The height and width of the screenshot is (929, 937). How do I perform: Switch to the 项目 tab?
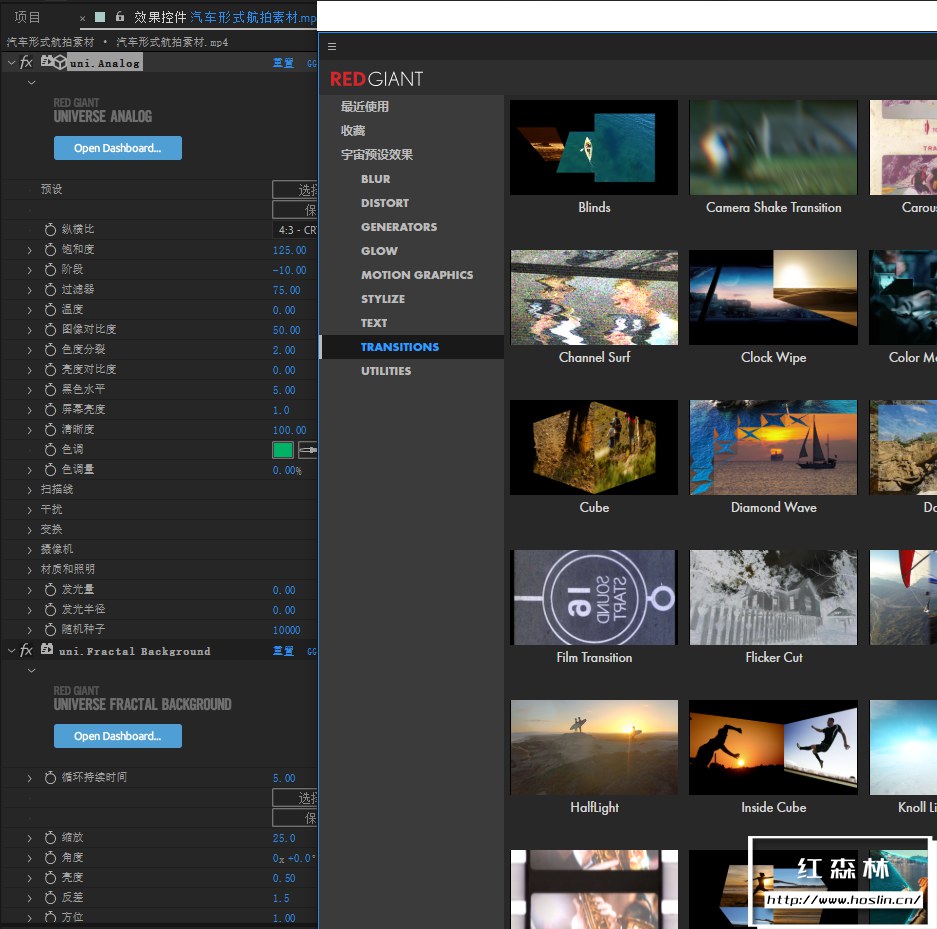[28, 17]
